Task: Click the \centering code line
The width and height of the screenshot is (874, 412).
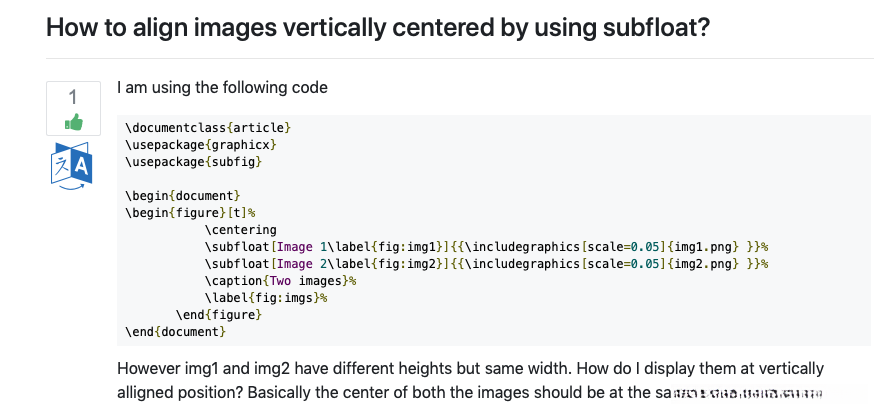Action: point(240,229)
